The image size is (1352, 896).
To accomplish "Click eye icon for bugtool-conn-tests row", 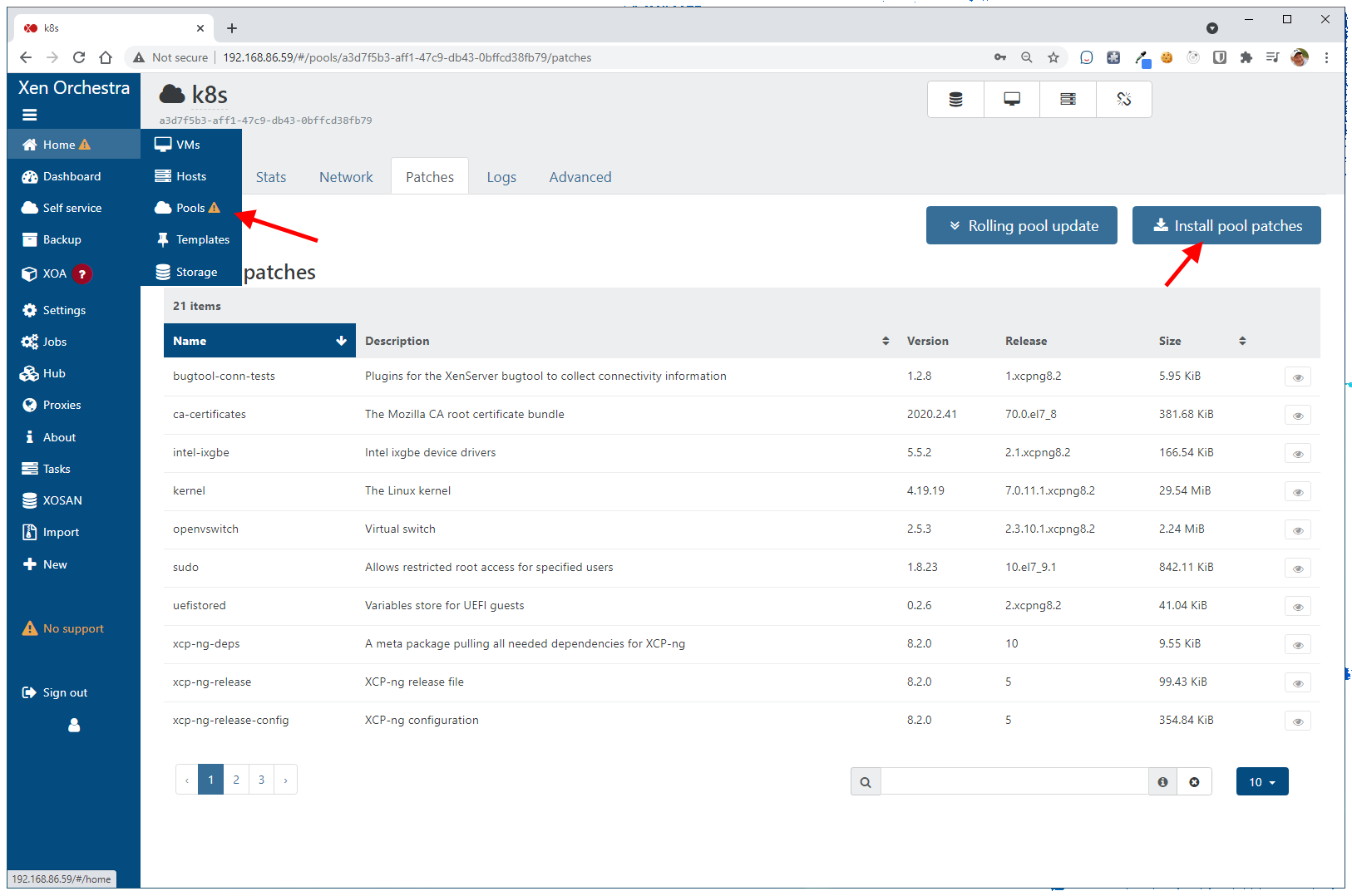I will click(x=1297, y=377).
